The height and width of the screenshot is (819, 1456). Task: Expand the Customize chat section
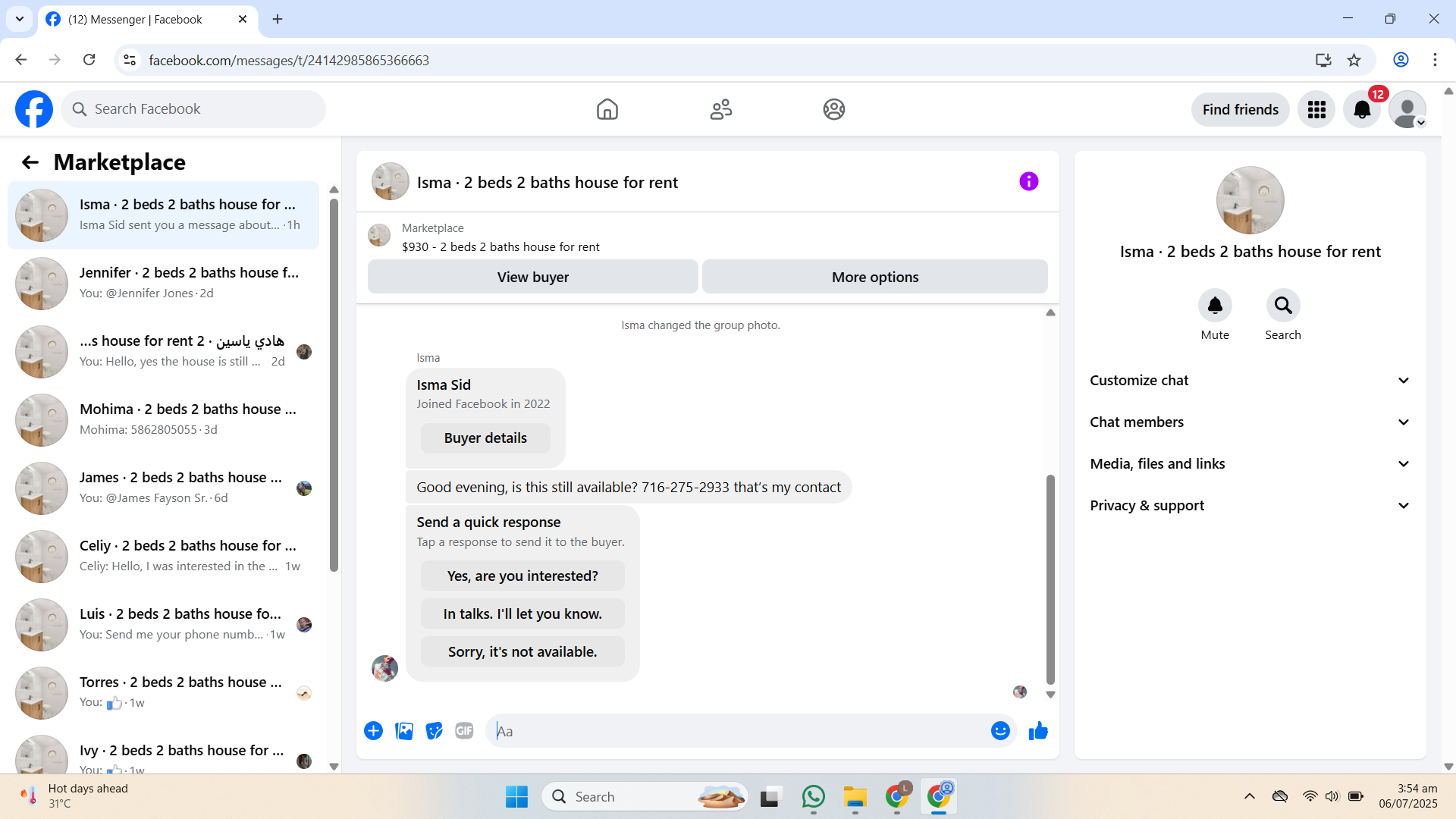click(1250, 380)
